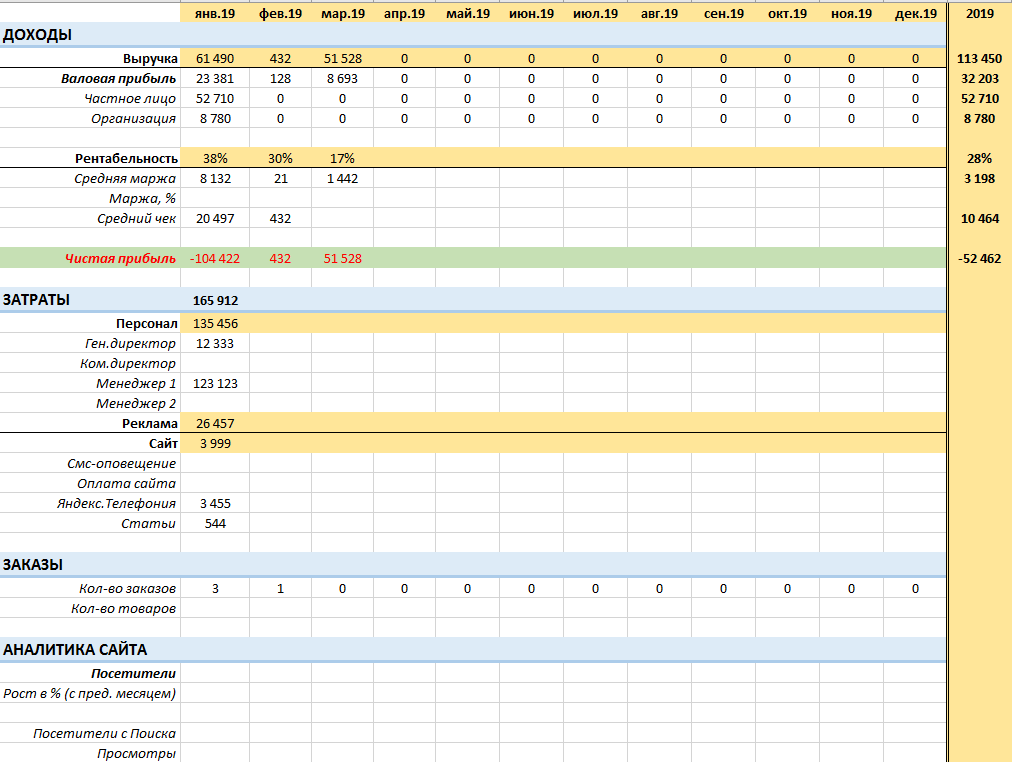Select cell with value 23 381
Viewport: 1012px width, 762px height.
click(x=215, y=79)
